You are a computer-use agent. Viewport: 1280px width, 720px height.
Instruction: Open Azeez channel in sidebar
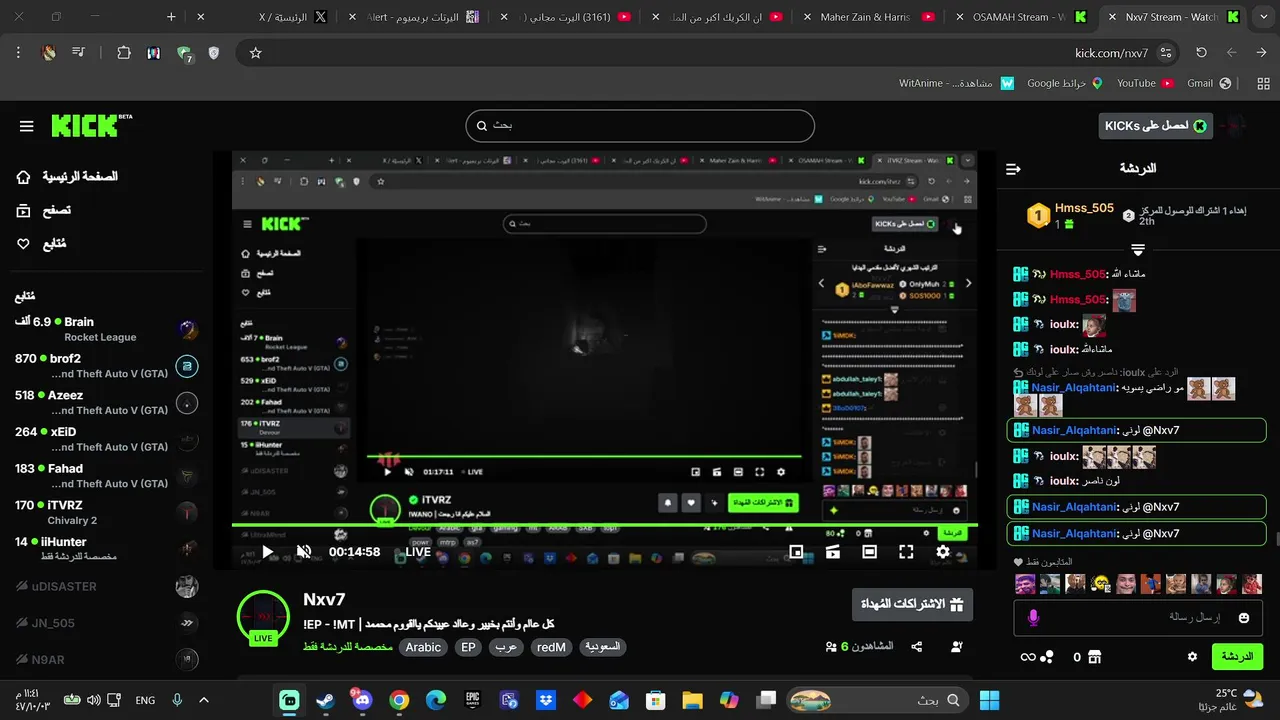pos(106,403)
